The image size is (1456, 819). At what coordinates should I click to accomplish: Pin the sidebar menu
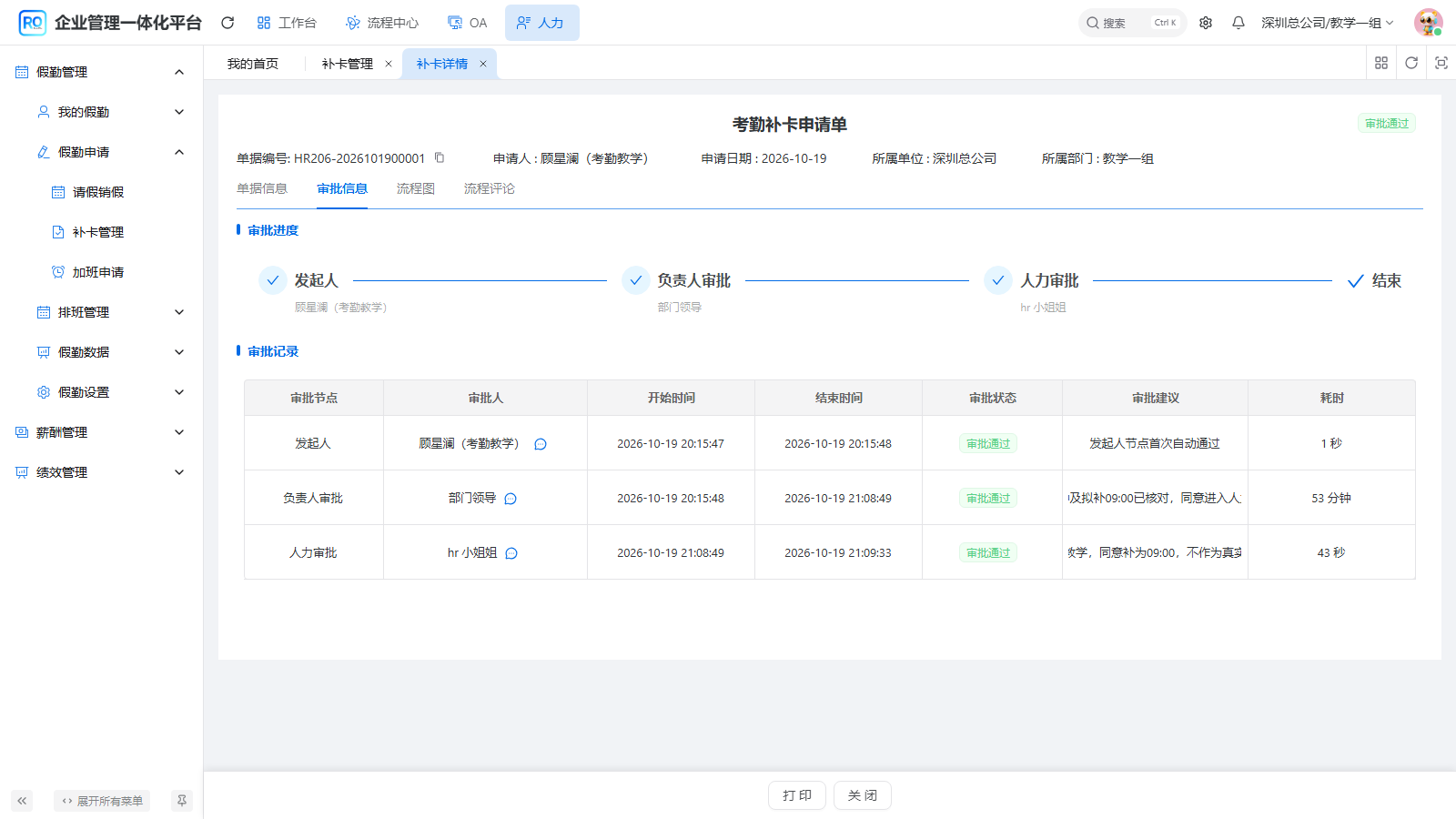pyautogui.click(x=182, y=801)
